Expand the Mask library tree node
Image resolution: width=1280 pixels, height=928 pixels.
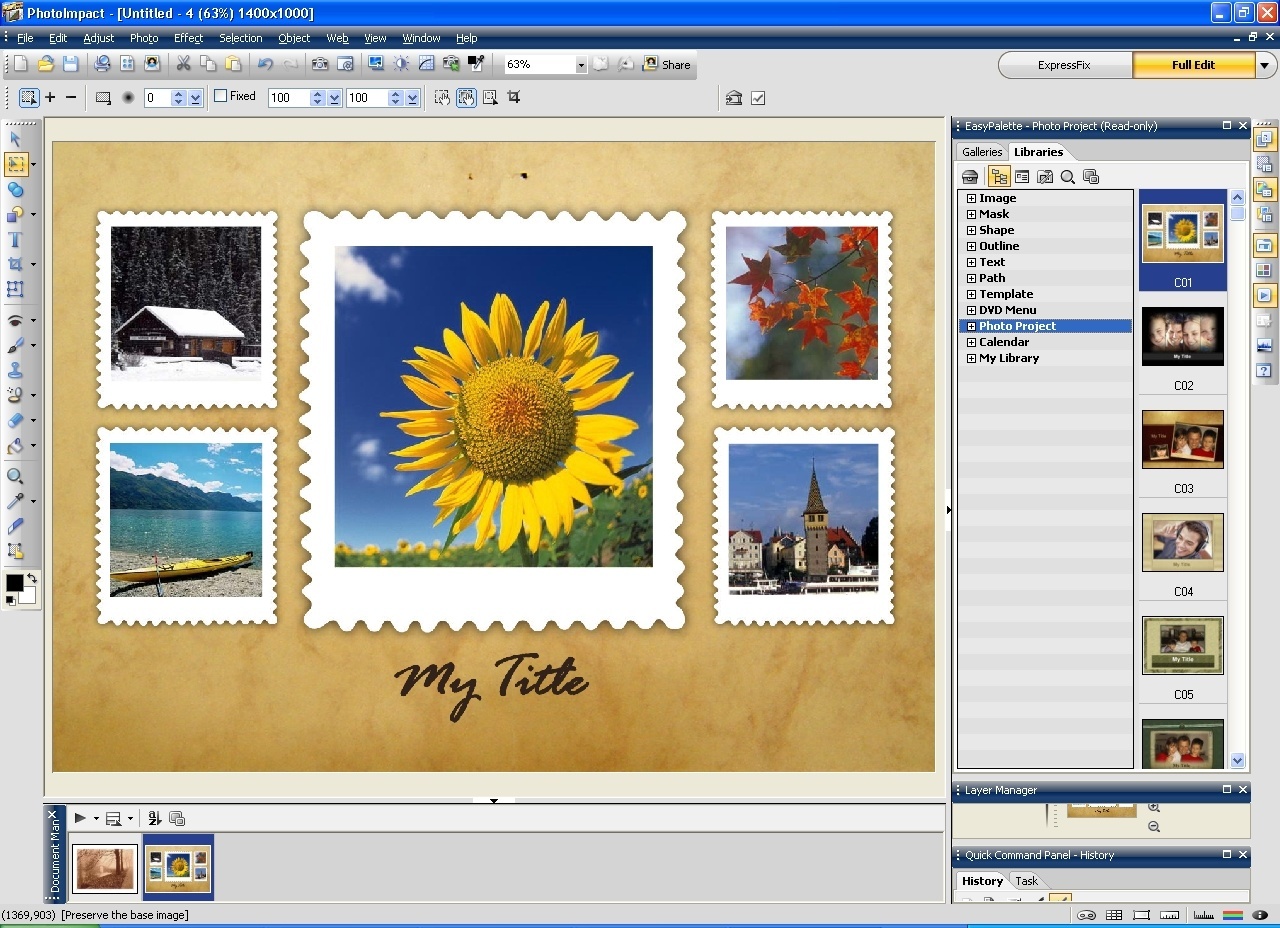click(x=971, y=214)
